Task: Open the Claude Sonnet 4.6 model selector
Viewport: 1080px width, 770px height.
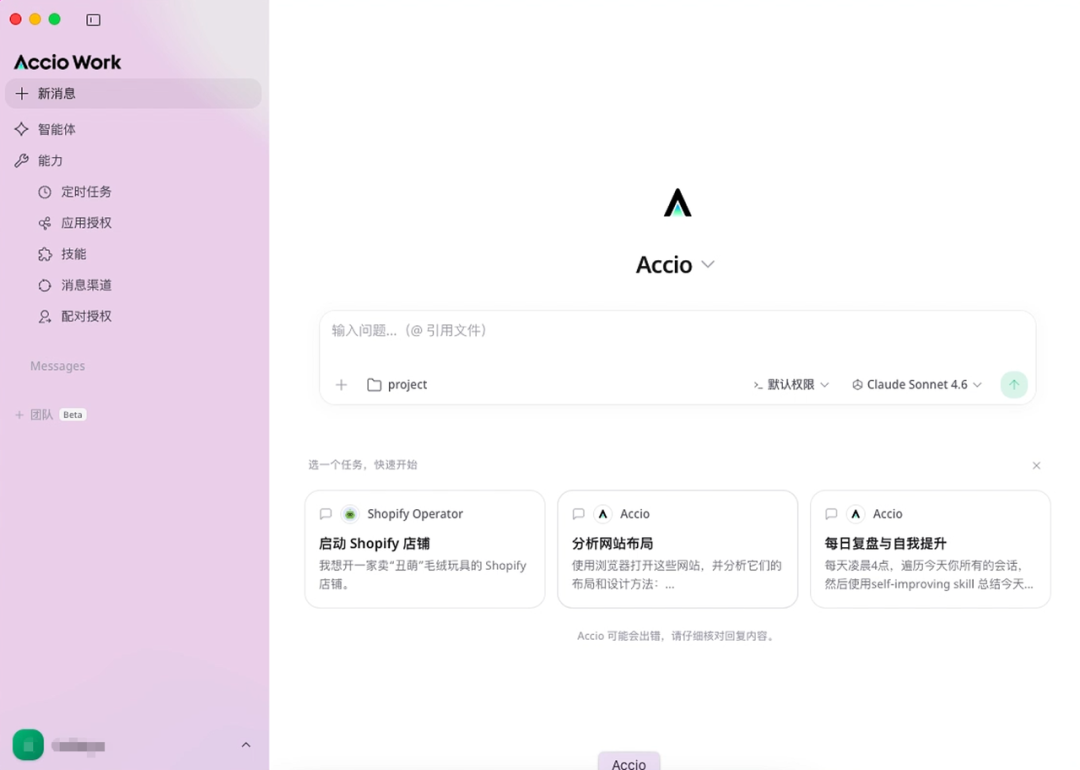Action: coord(916,384)
